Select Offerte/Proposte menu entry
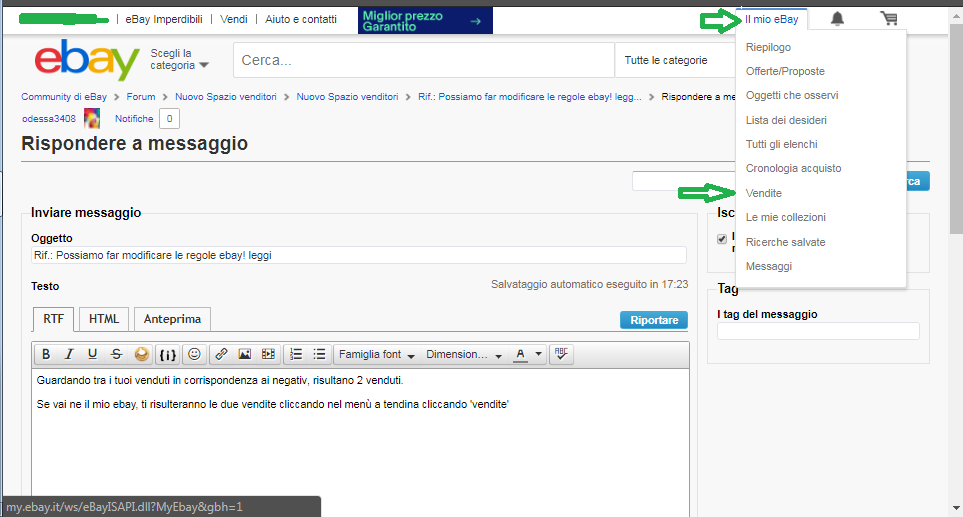963x517 pixels. (x=785, y=71)
